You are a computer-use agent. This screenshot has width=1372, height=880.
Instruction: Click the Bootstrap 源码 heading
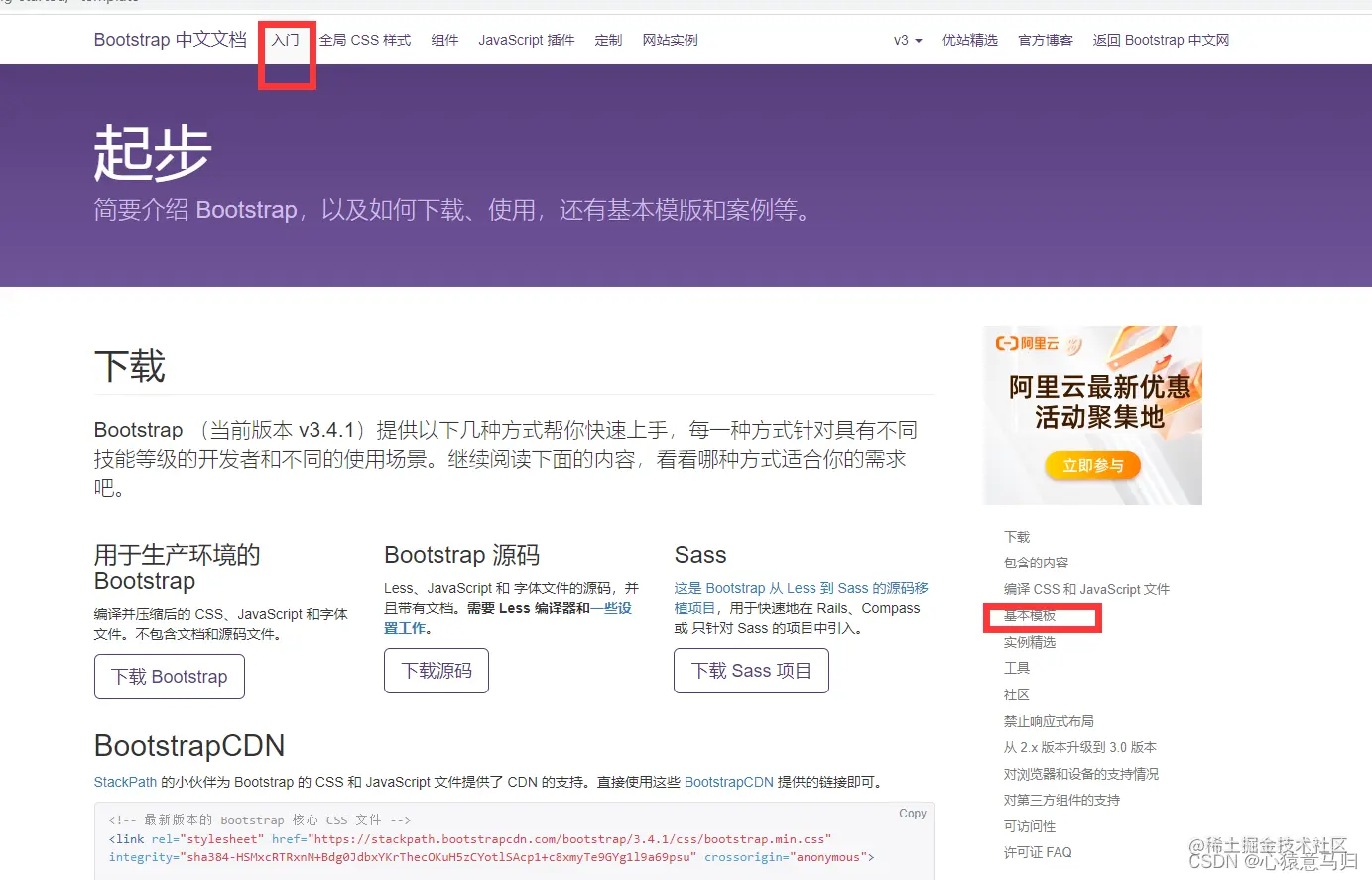point(462,555)
